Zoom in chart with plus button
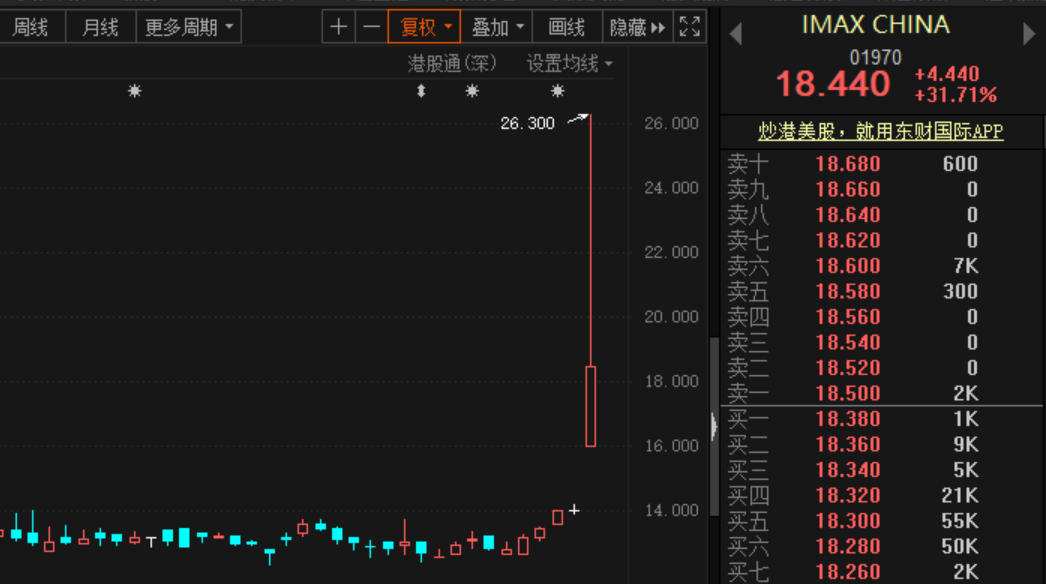1046x584 pixels. 338,27
